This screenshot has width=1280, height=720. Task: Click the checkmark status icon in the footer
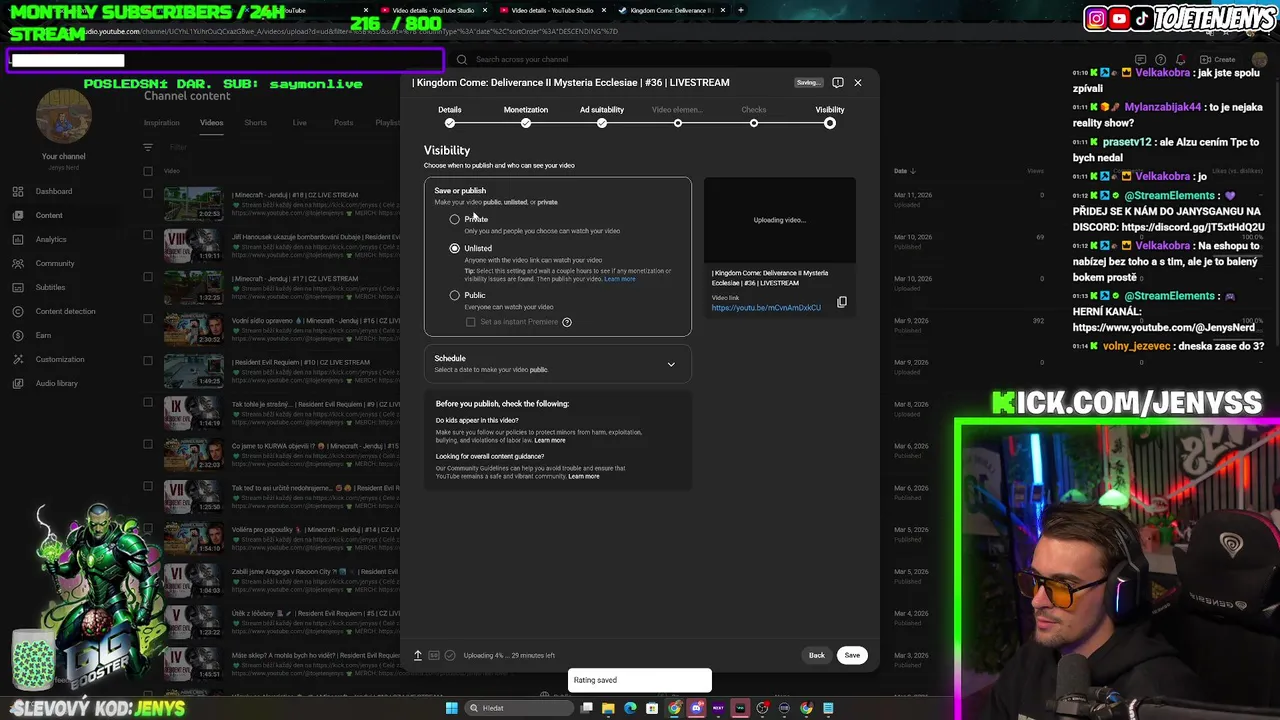tap(450, 655)
